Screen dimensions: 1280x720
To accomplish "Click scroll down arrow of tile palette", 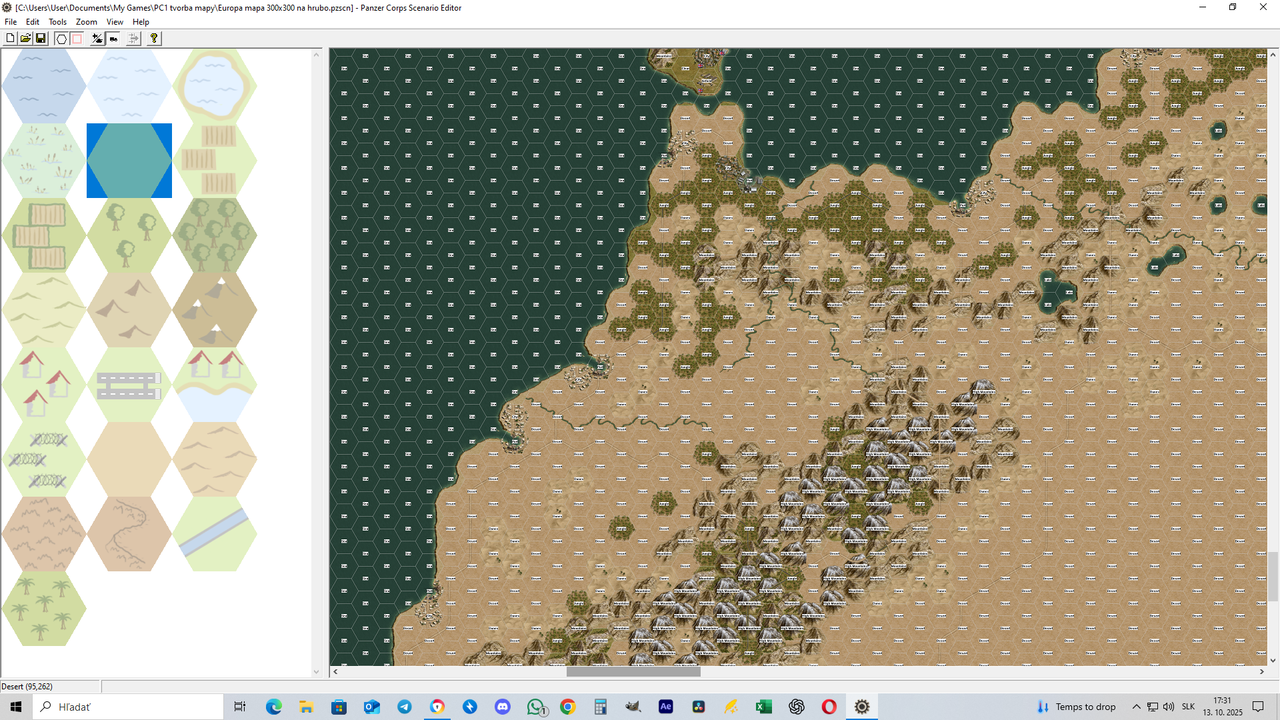I will tap(317, 672).
